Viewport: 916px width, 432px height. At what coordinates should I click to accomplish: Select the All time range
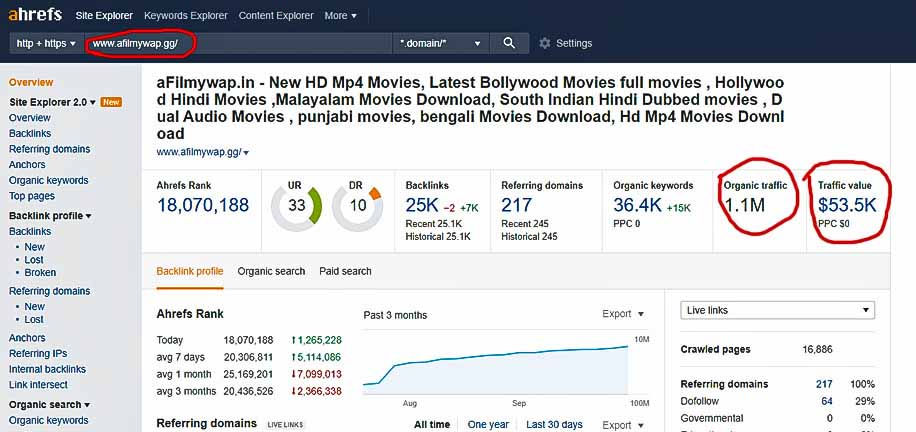(432, 424)
